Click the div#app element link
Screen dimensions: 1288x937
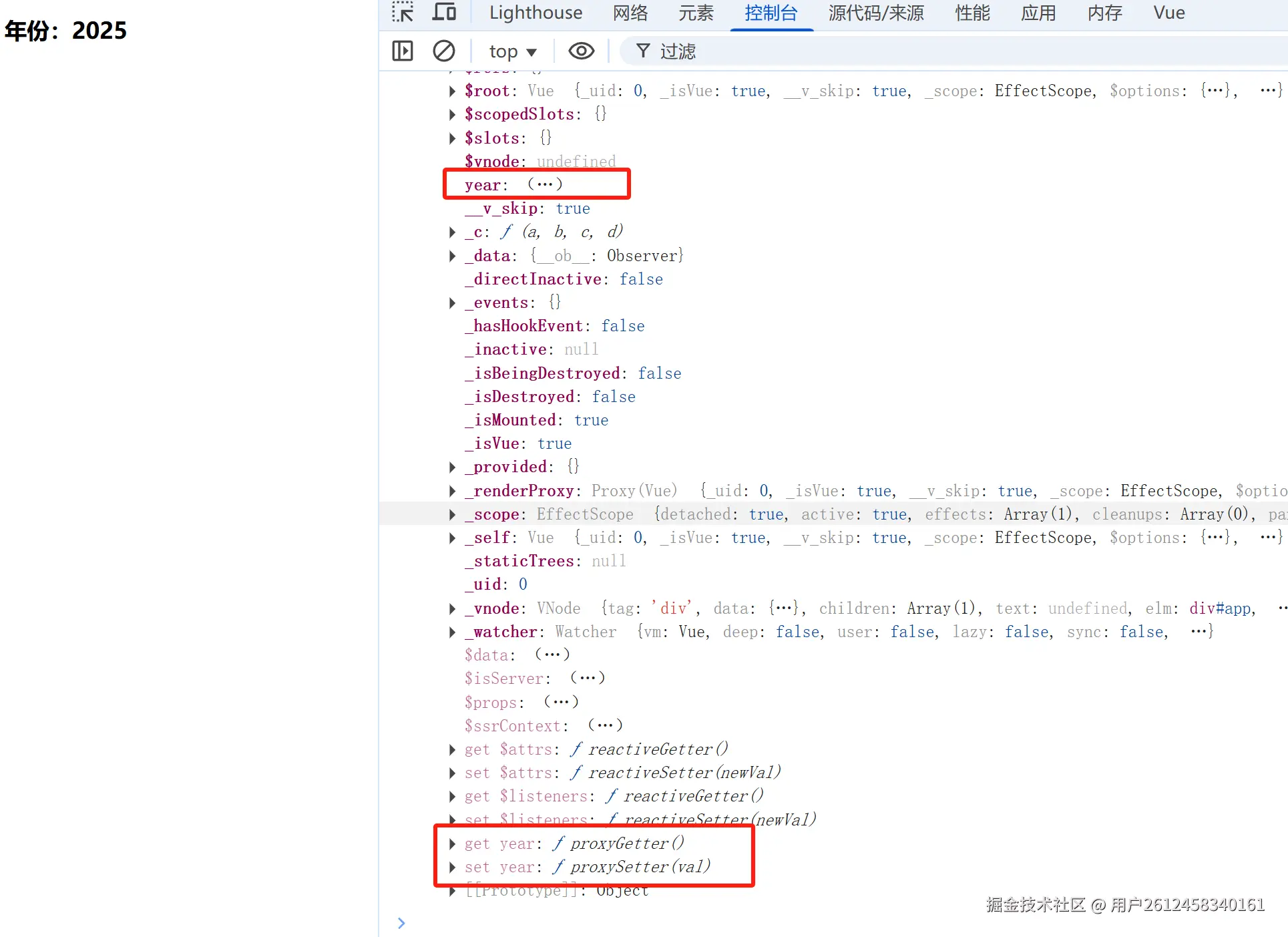click(x=1220, y=608)
